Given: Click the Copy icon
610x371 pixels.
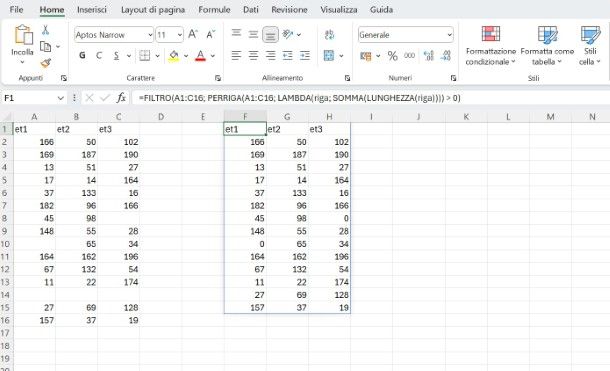Looking at the screenshot, I should click(46, 47).
